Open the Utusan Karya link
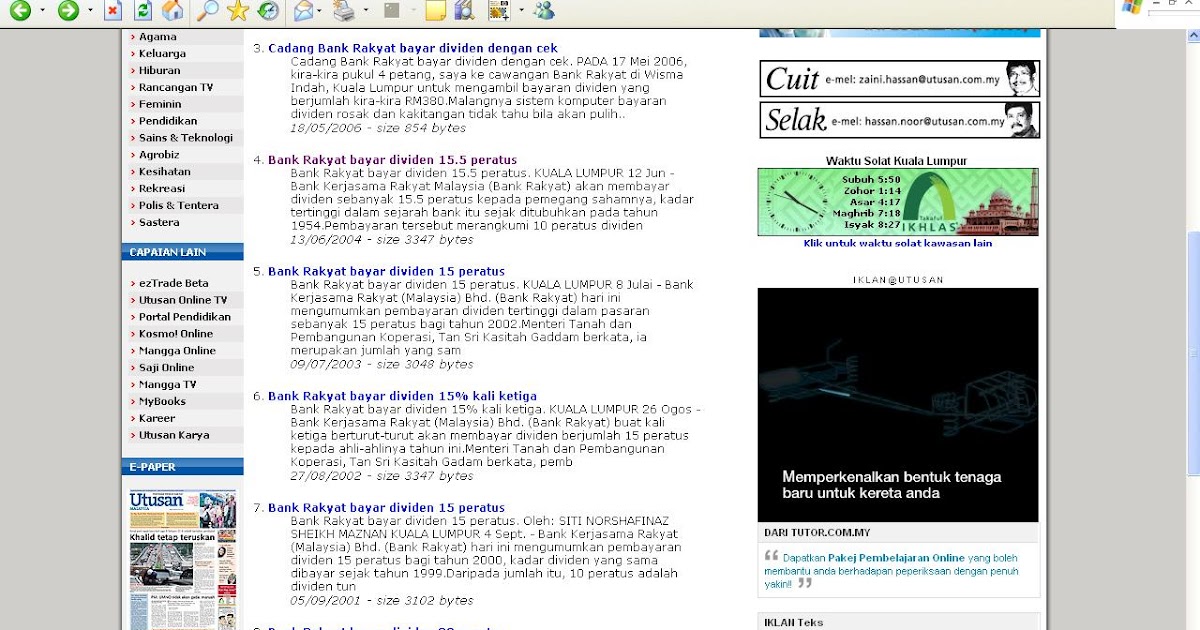This screenshot has width=1200, height=630. [174, 436]
